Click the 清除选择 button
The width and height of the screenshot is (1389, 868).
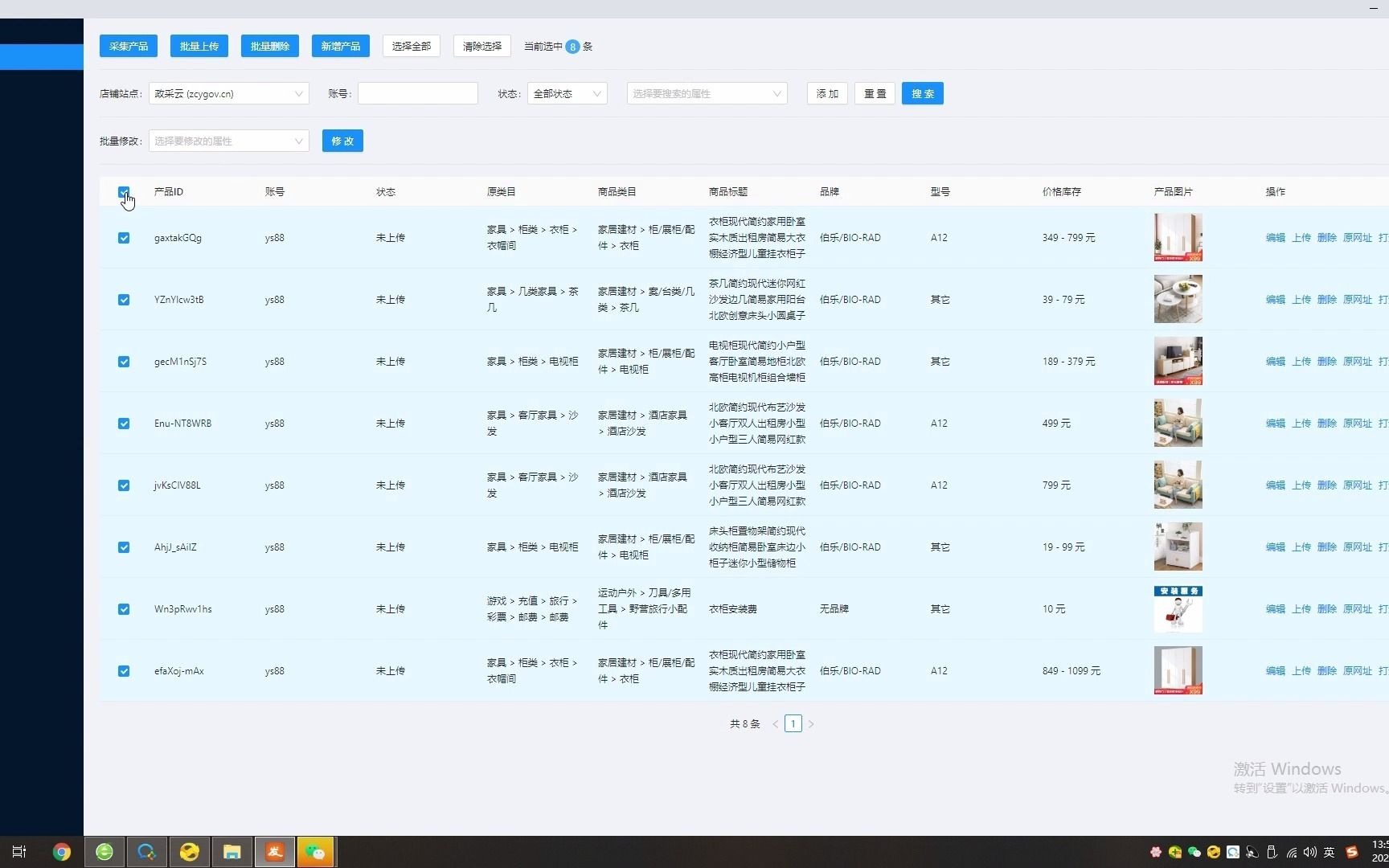482,47
